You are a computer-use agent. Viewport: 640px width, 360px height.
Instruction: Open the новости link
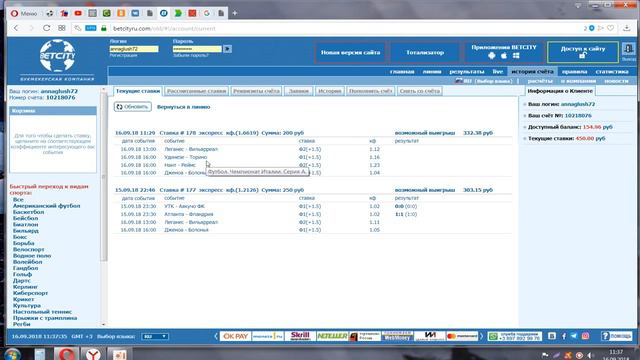tap(616, 81)
